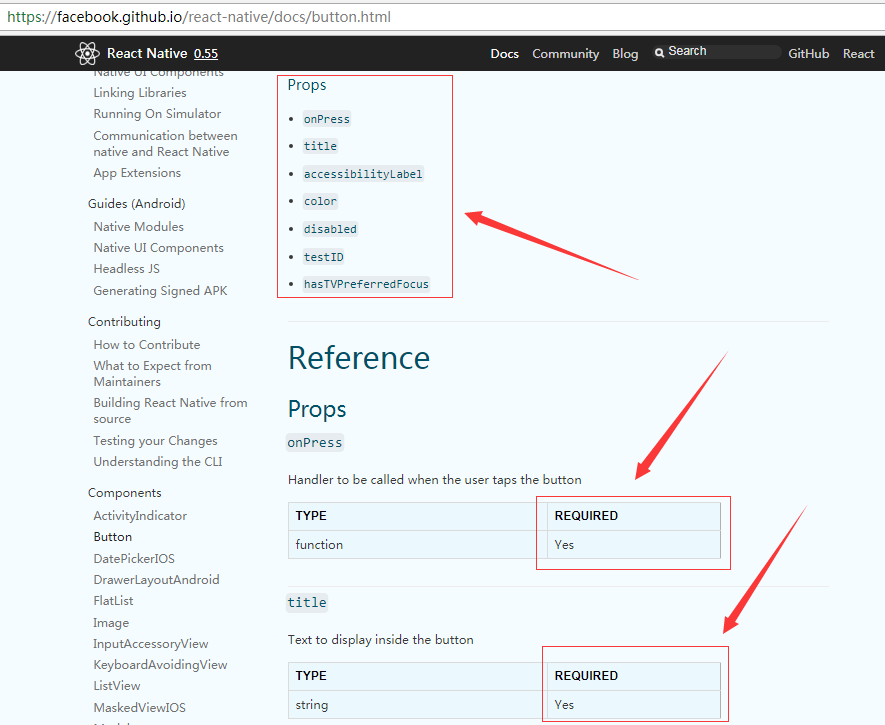The image size is (885, 725).
Task: Open the Docs menu item
Action: pos(504,54)
